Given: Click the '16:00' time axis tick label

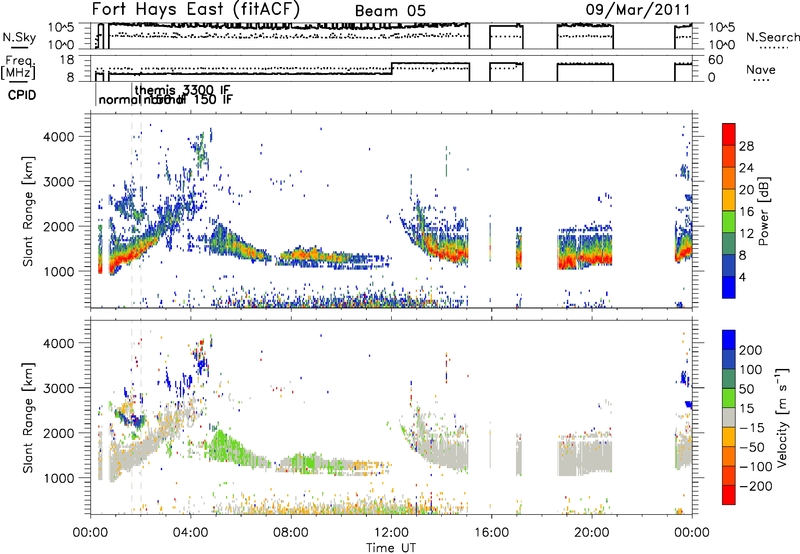Looking at the screenshot, I should (x=491, y=533).
